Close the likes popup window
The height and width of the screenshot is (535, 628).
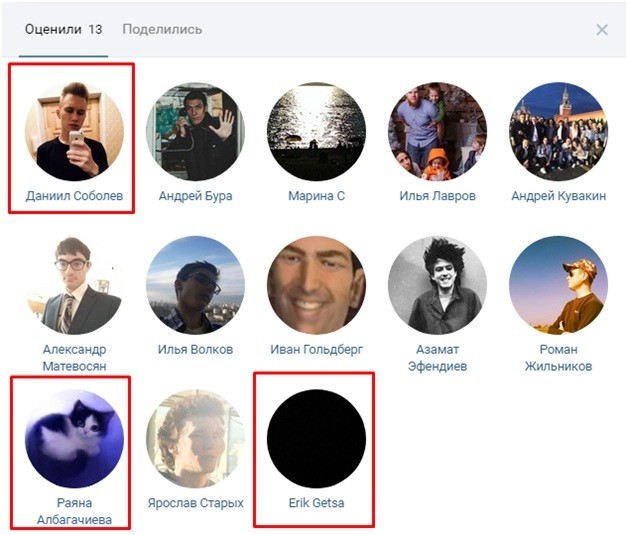602,30
